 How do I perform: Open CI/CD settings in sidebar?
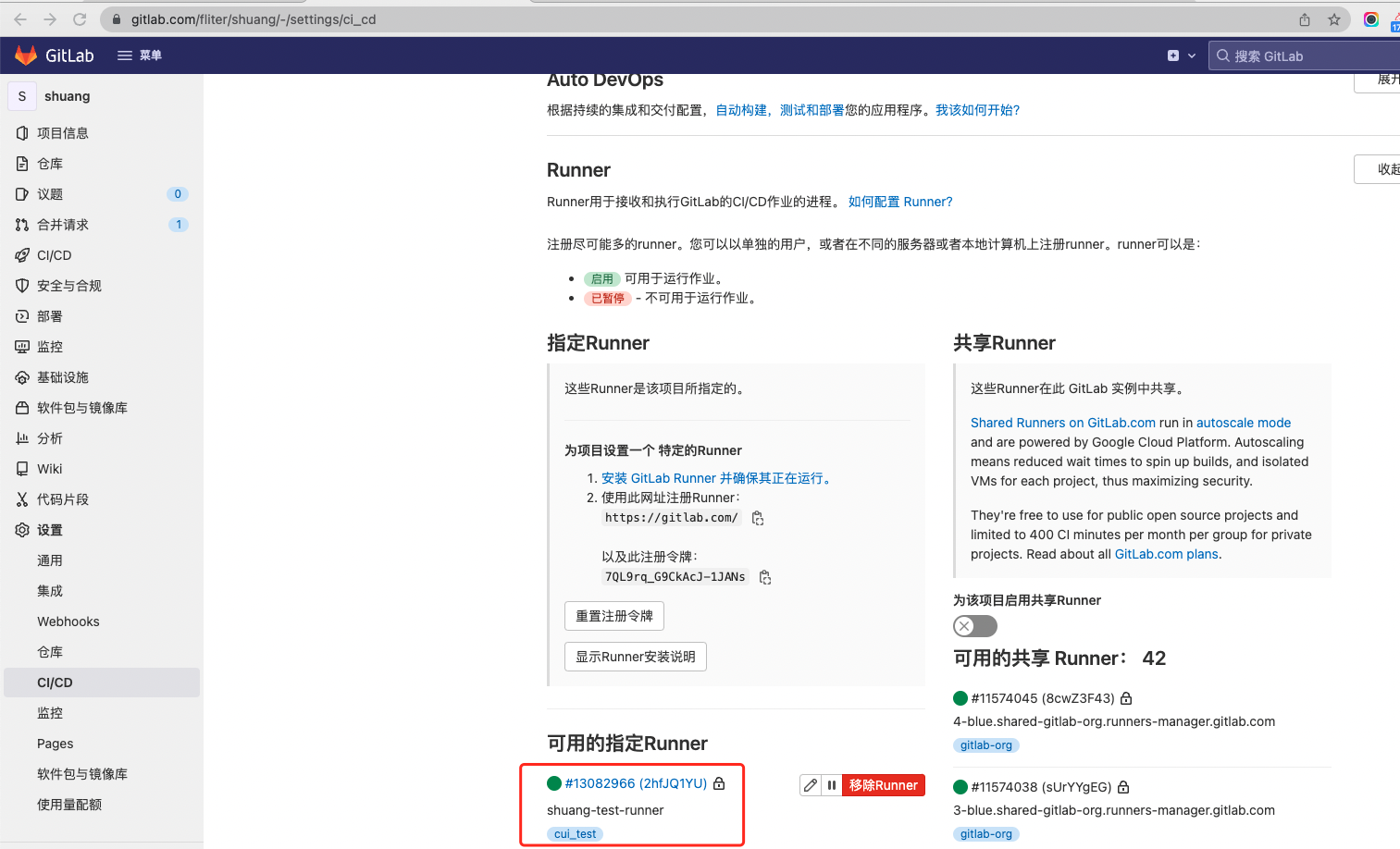click(55, 683)
